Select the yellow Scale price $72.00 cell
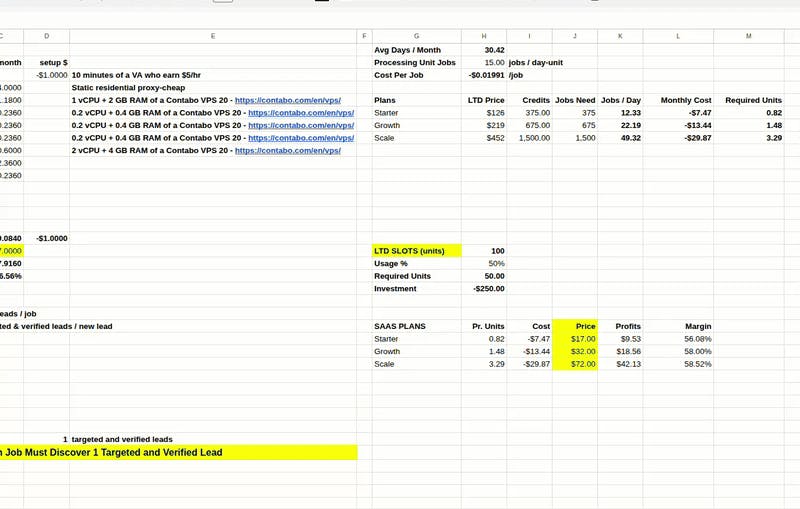800x509 pixels. tap(575, 364)
